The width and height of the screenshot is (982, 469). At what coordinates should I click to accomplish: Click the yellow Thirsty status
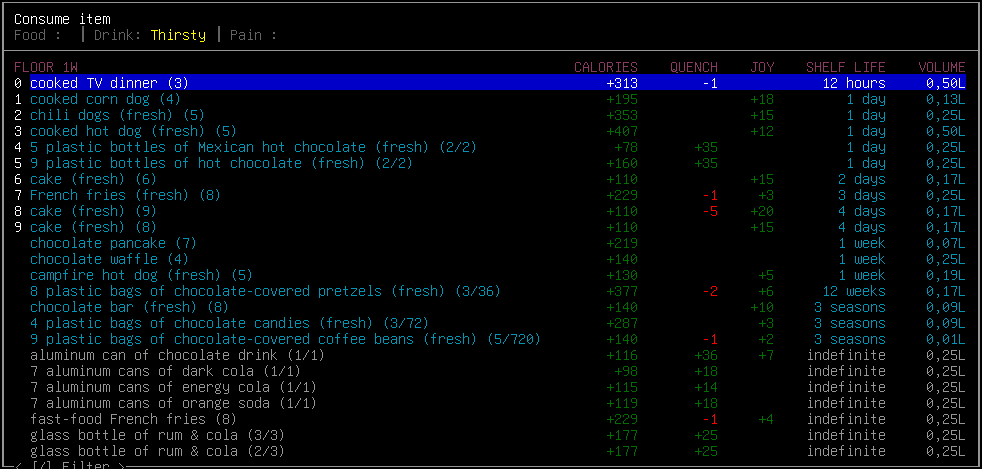click(178, 35)
